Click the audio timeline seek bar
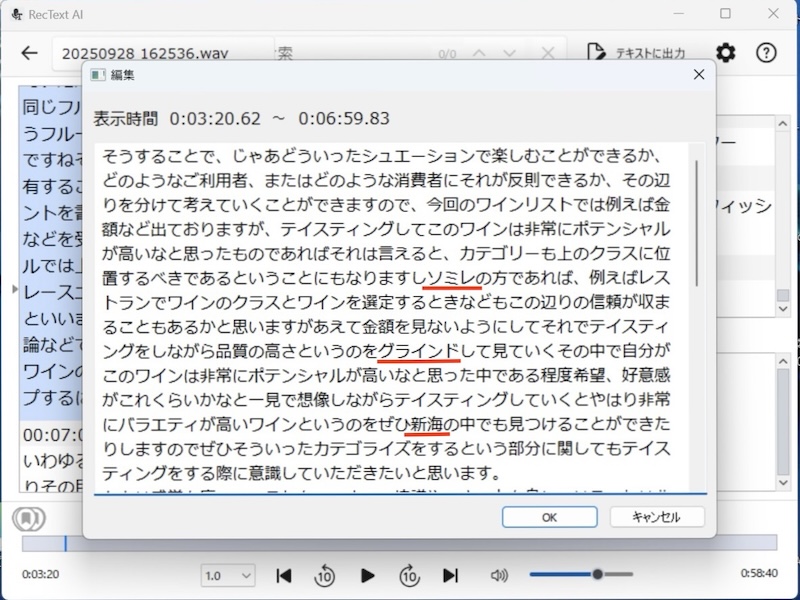 400,543
